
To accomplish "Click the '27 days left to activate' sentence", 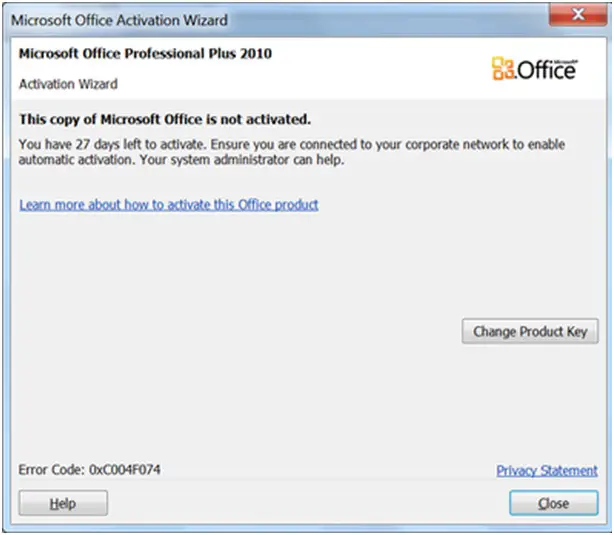I will click(112, 145).
